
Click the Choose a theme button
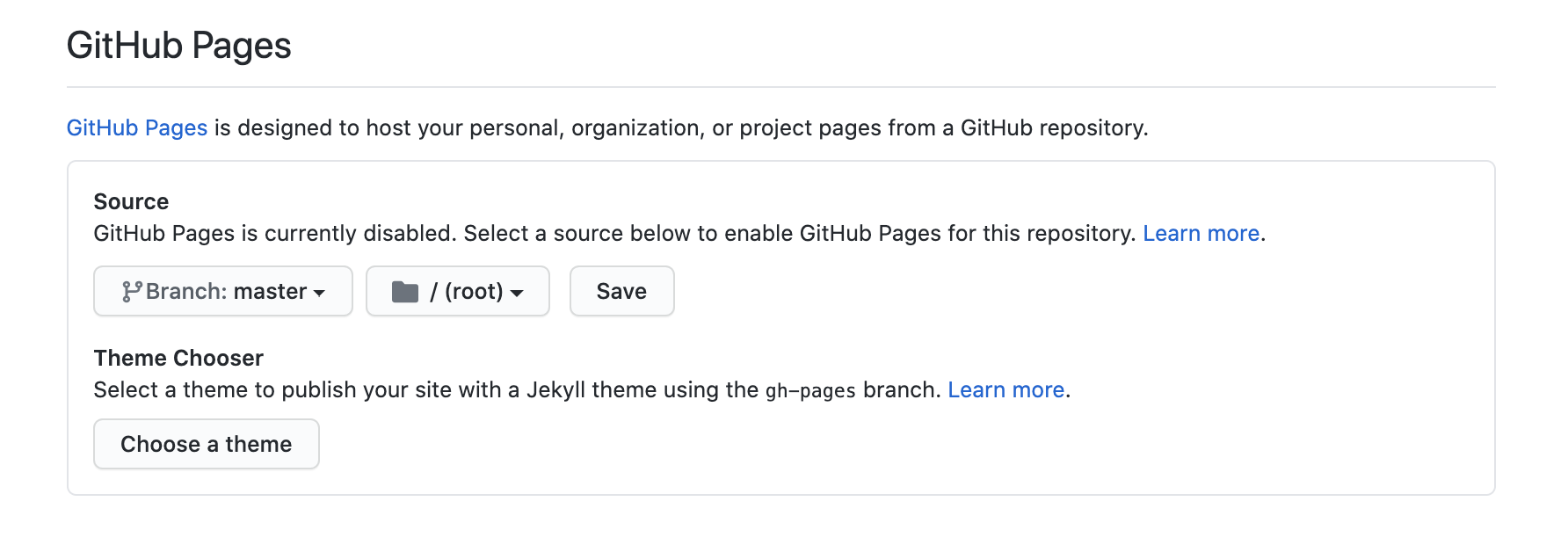click(206, 445)
